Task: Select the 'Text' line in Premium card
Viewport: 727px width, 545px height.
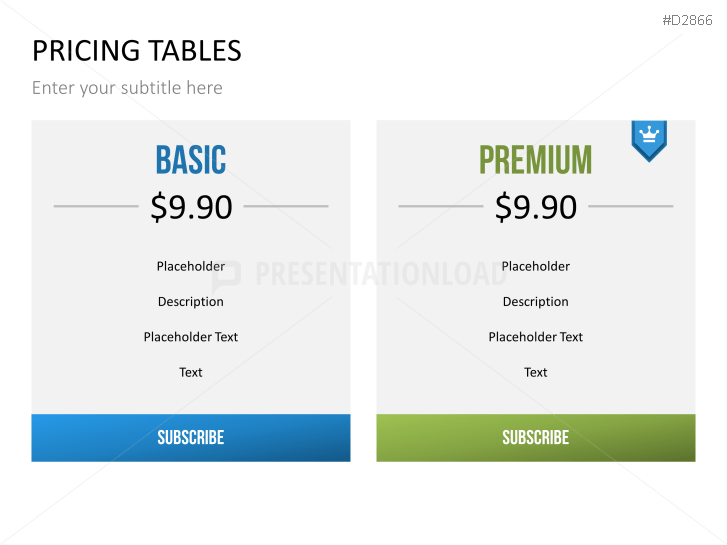Action: [x=536, y=372]
